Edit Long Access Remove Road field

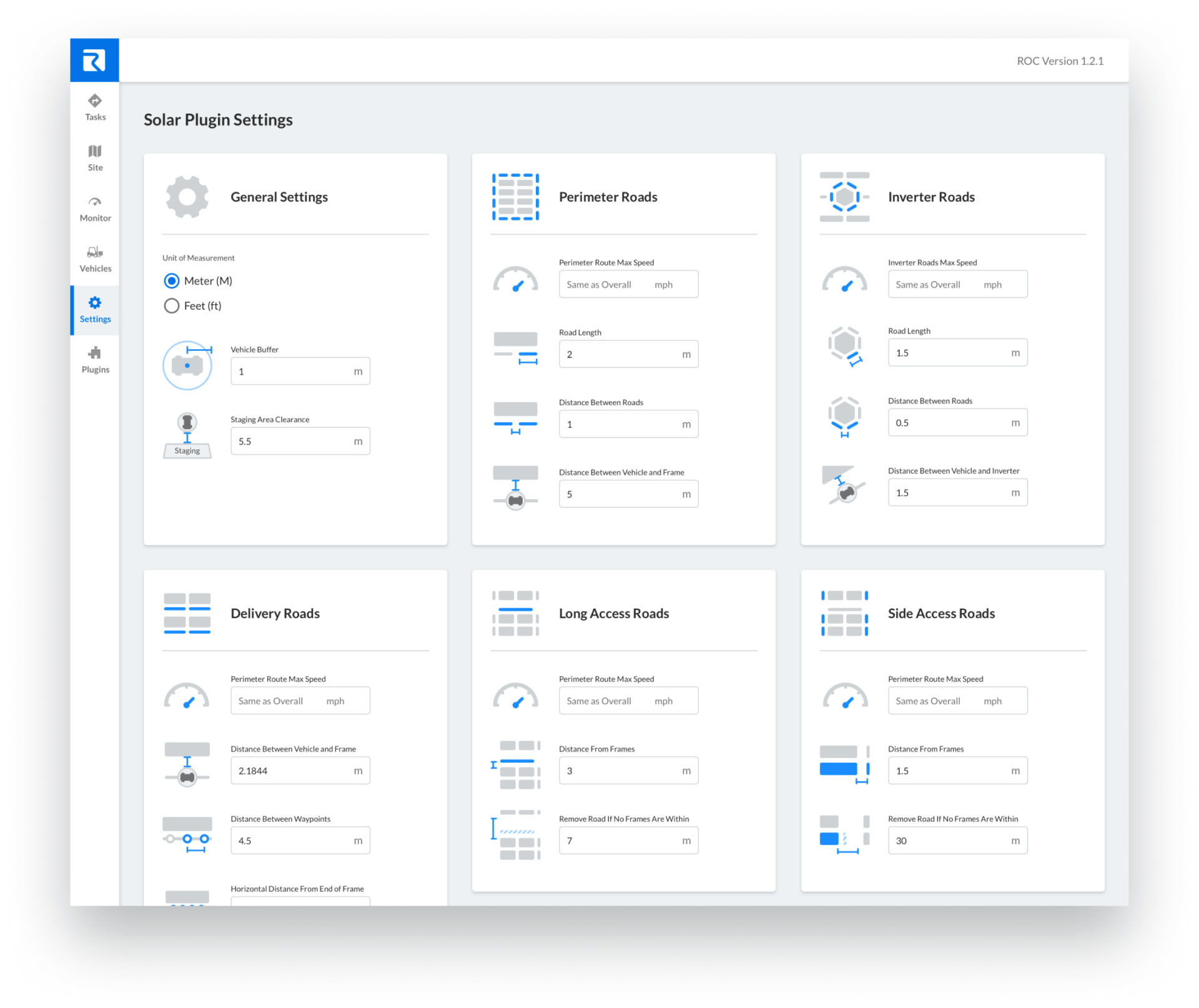(628, 841)
